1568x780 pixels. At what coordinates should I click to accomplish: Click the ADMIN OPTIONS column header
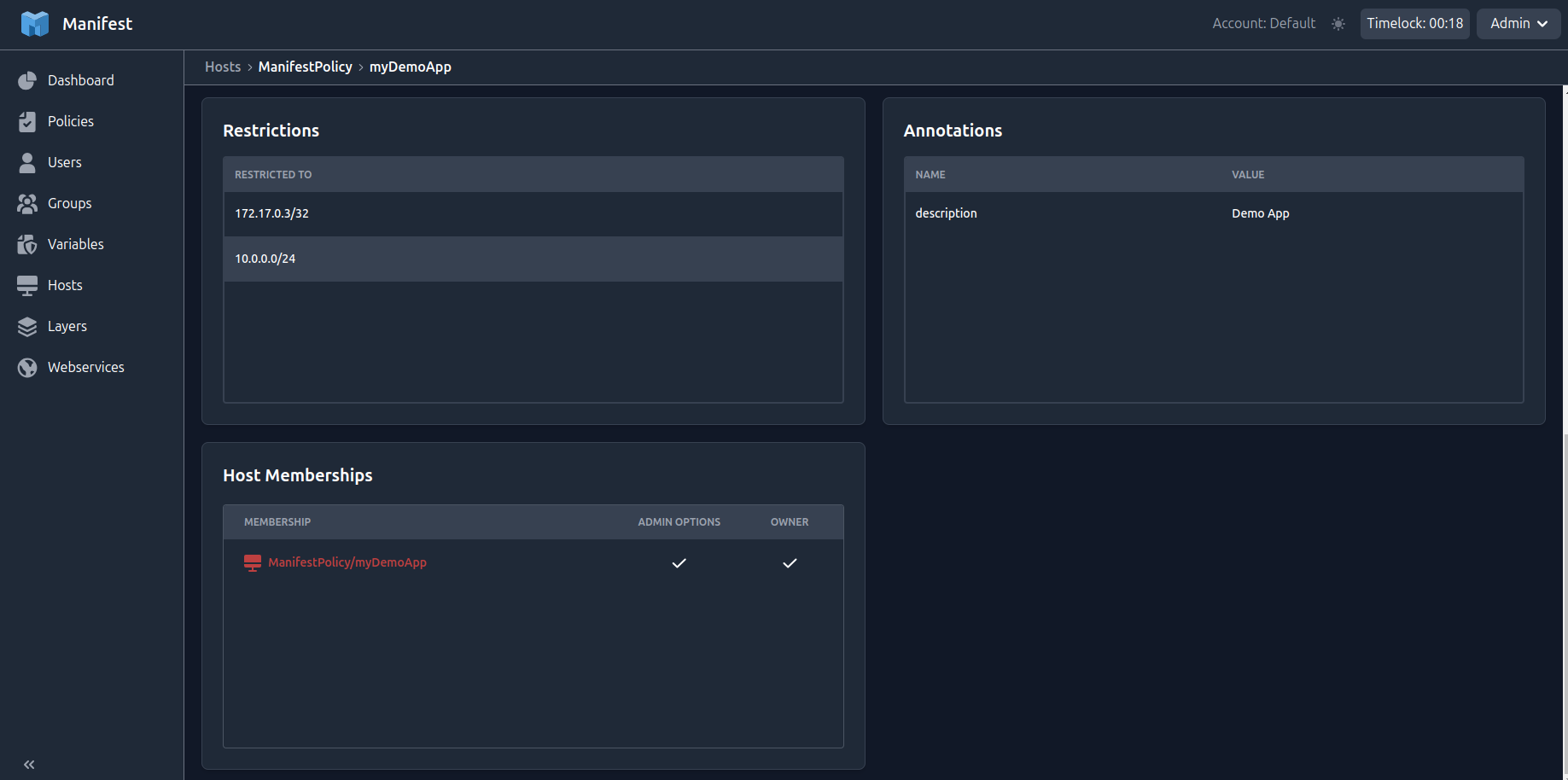[679, 521]
